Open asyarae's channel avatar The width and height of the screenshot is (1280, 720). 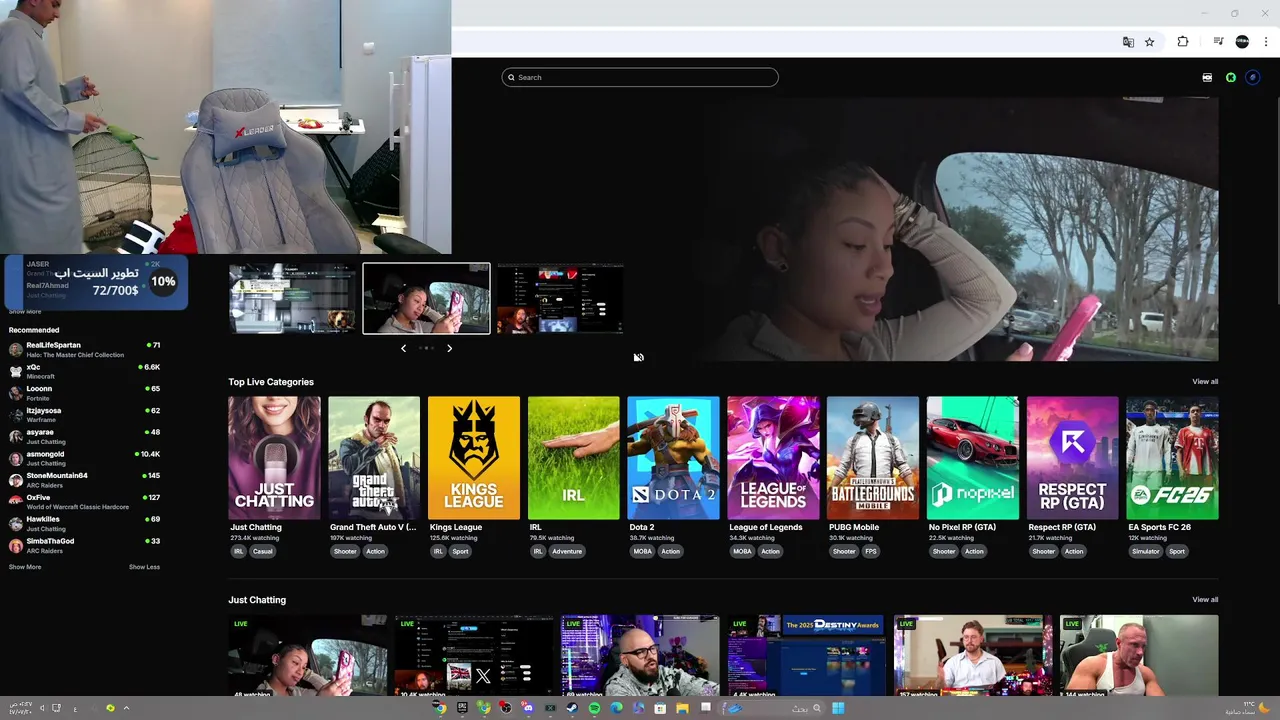[15, 436]
